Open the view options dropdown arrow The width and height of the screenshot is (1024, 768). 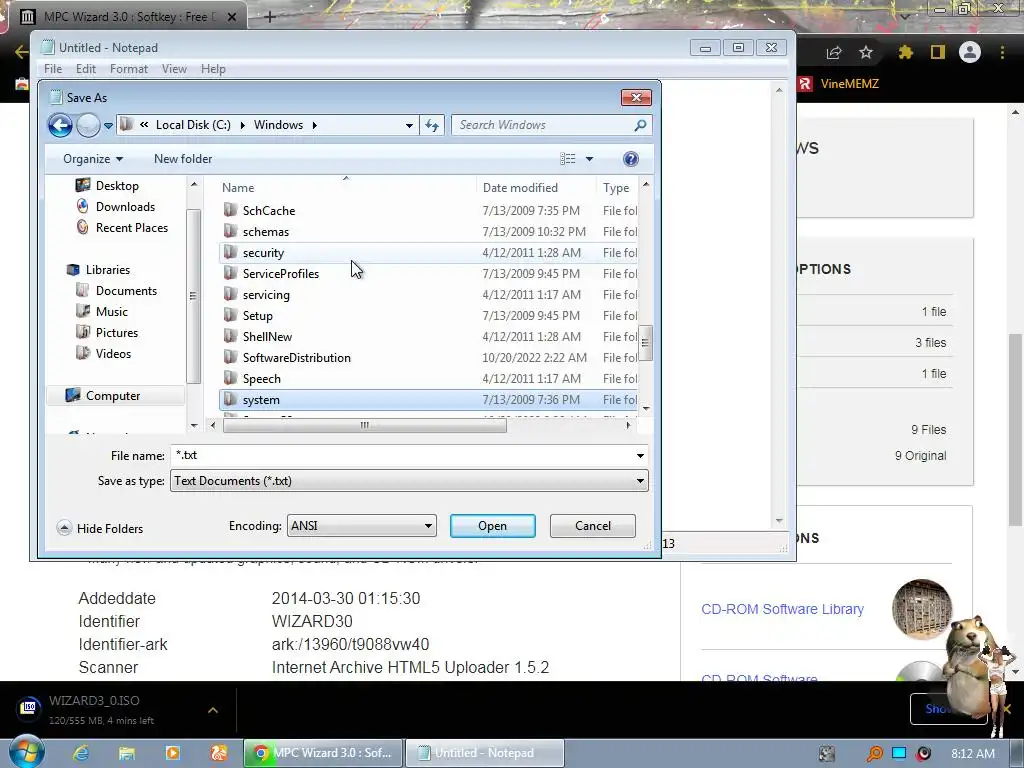click(589, 159)
